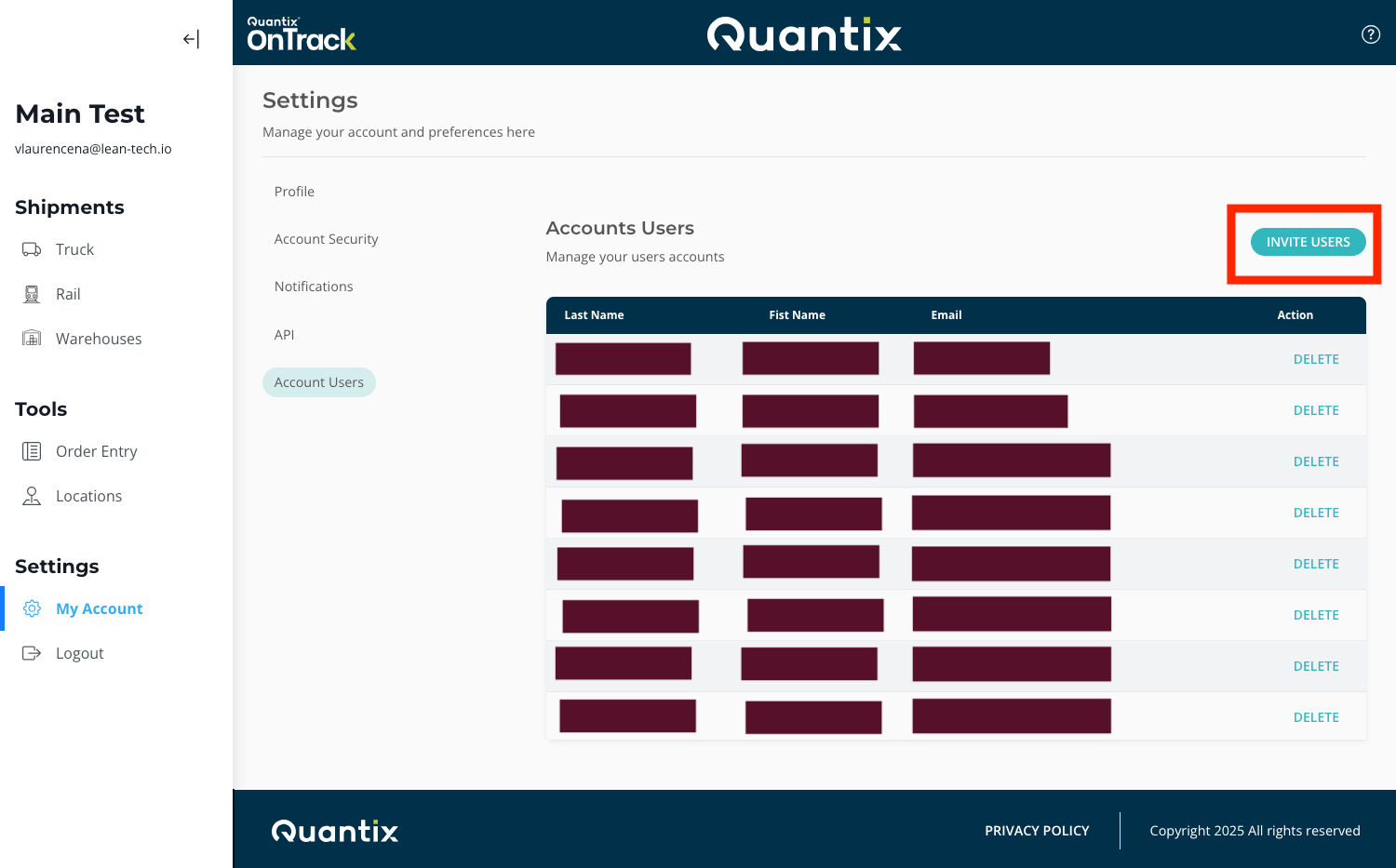Click the My Account gear icon
Screen dimensions: 1396x868
pyautogui.click(x=32, y=608)
